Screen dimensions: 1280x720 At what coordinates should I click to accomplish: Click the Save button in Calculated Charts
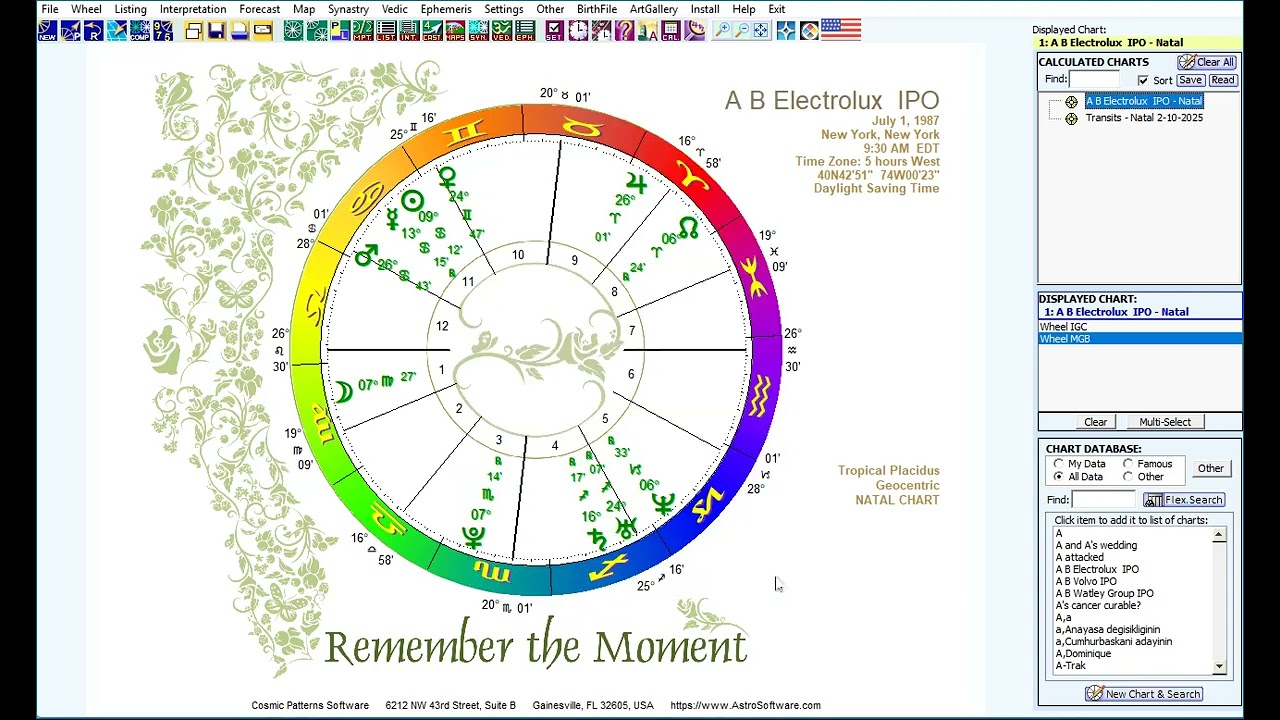point(1190,80)
